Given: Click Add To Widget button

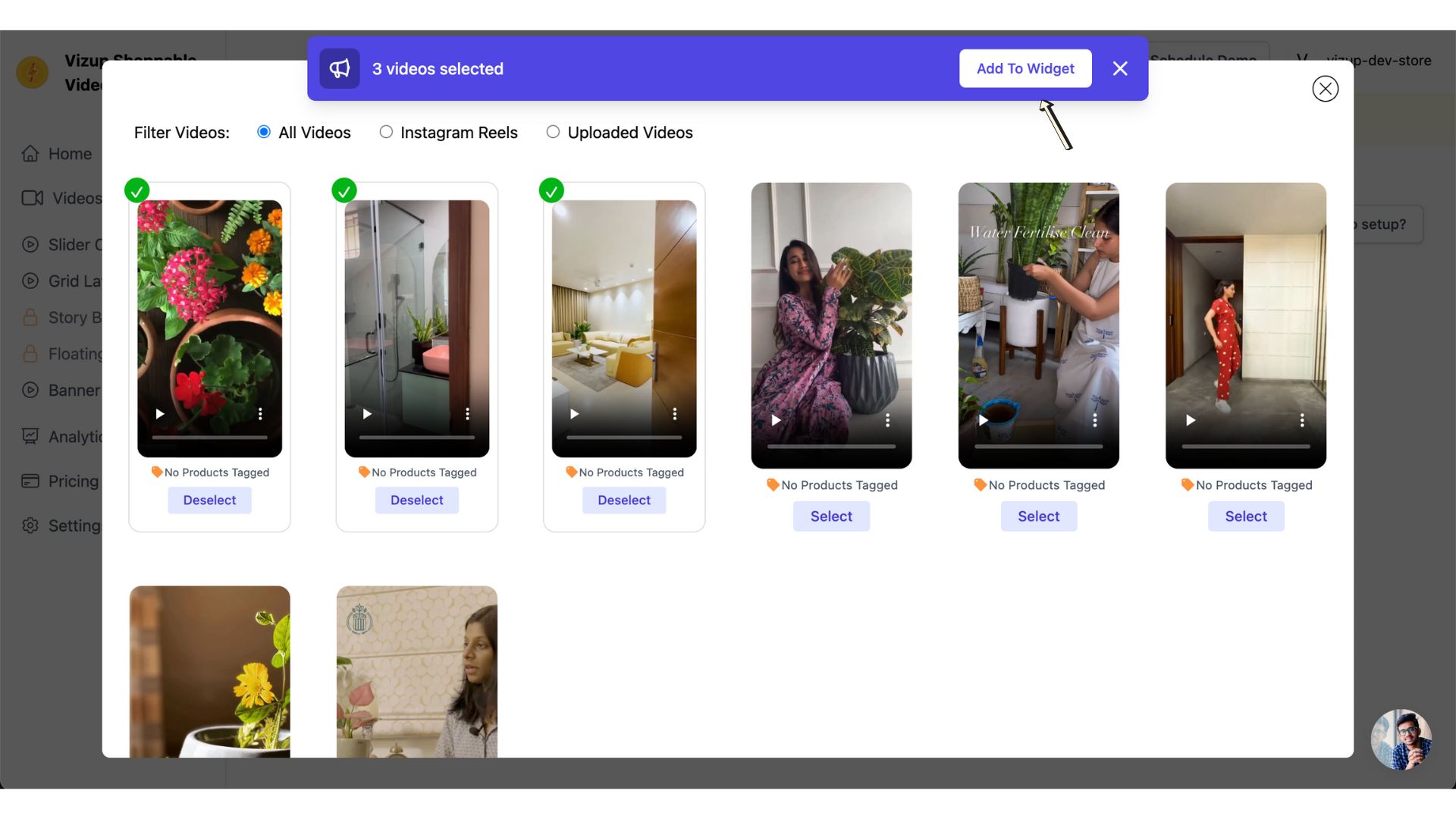Looking at the screenshot, I should 1025,69.
